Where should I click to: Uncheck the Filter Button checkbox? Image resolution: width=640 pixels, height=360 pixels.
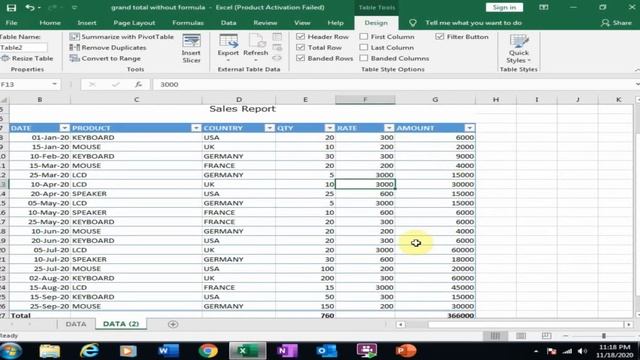440,37
